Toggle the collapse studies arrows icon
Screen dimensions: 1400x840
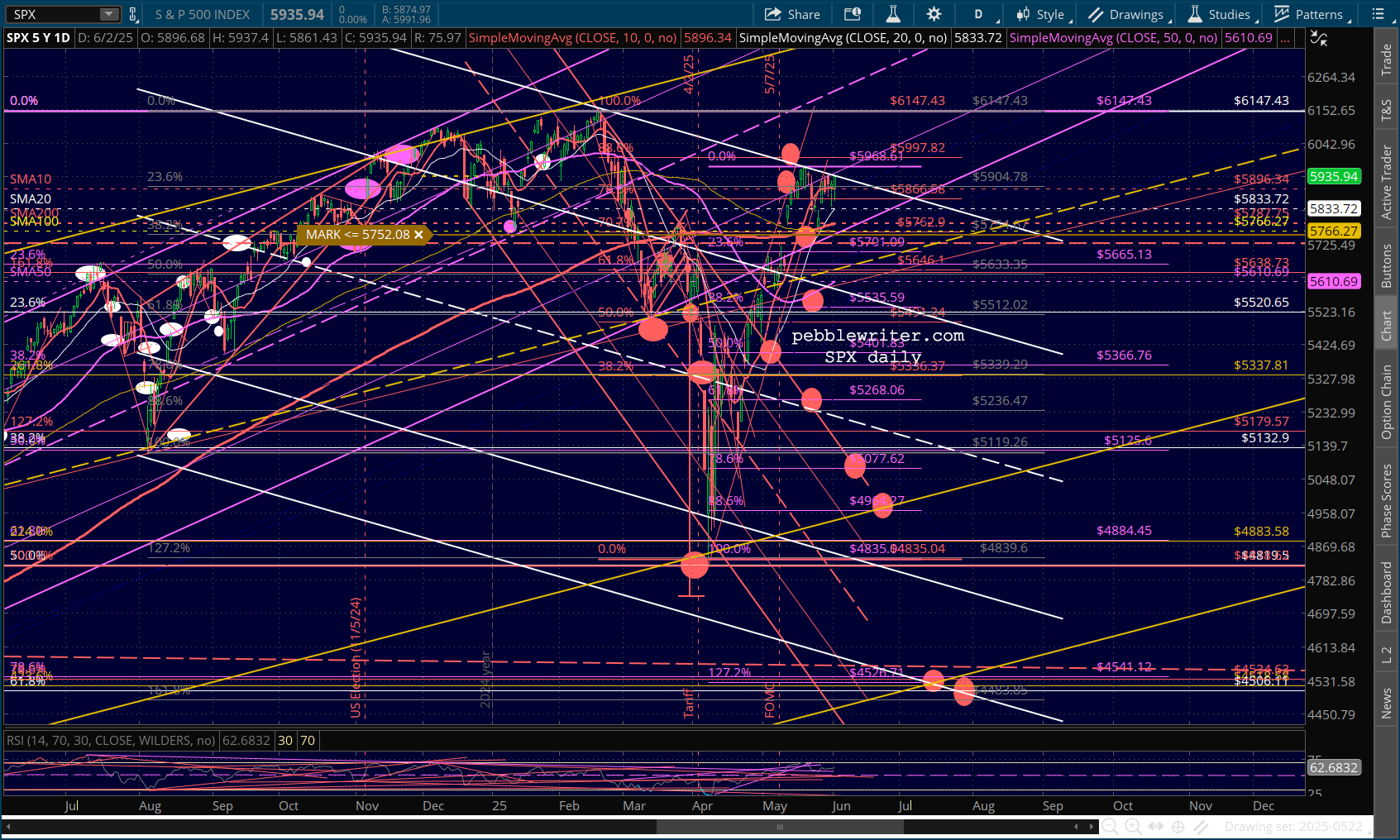click(x=1319, y=38)
